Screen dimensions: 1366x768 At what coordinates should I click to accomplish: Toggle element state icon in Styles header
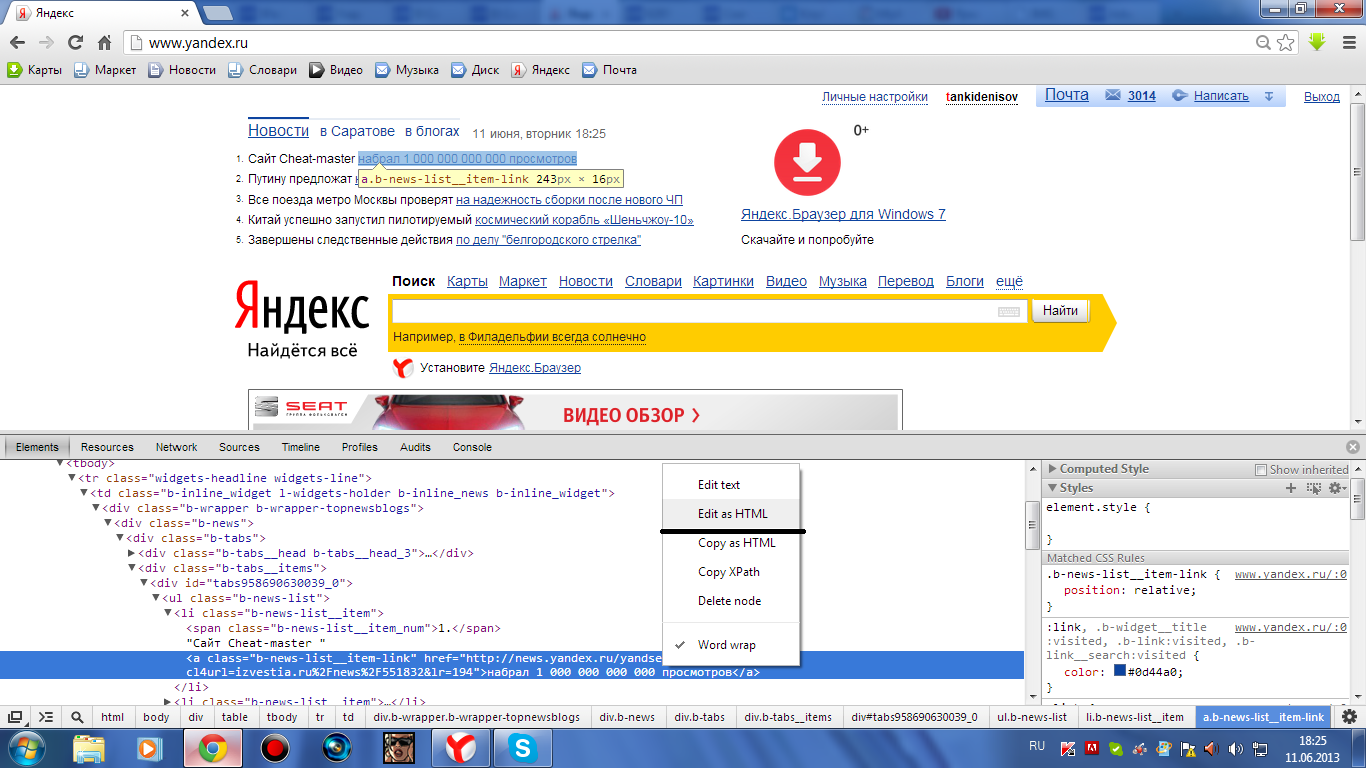click(1314, 488)
